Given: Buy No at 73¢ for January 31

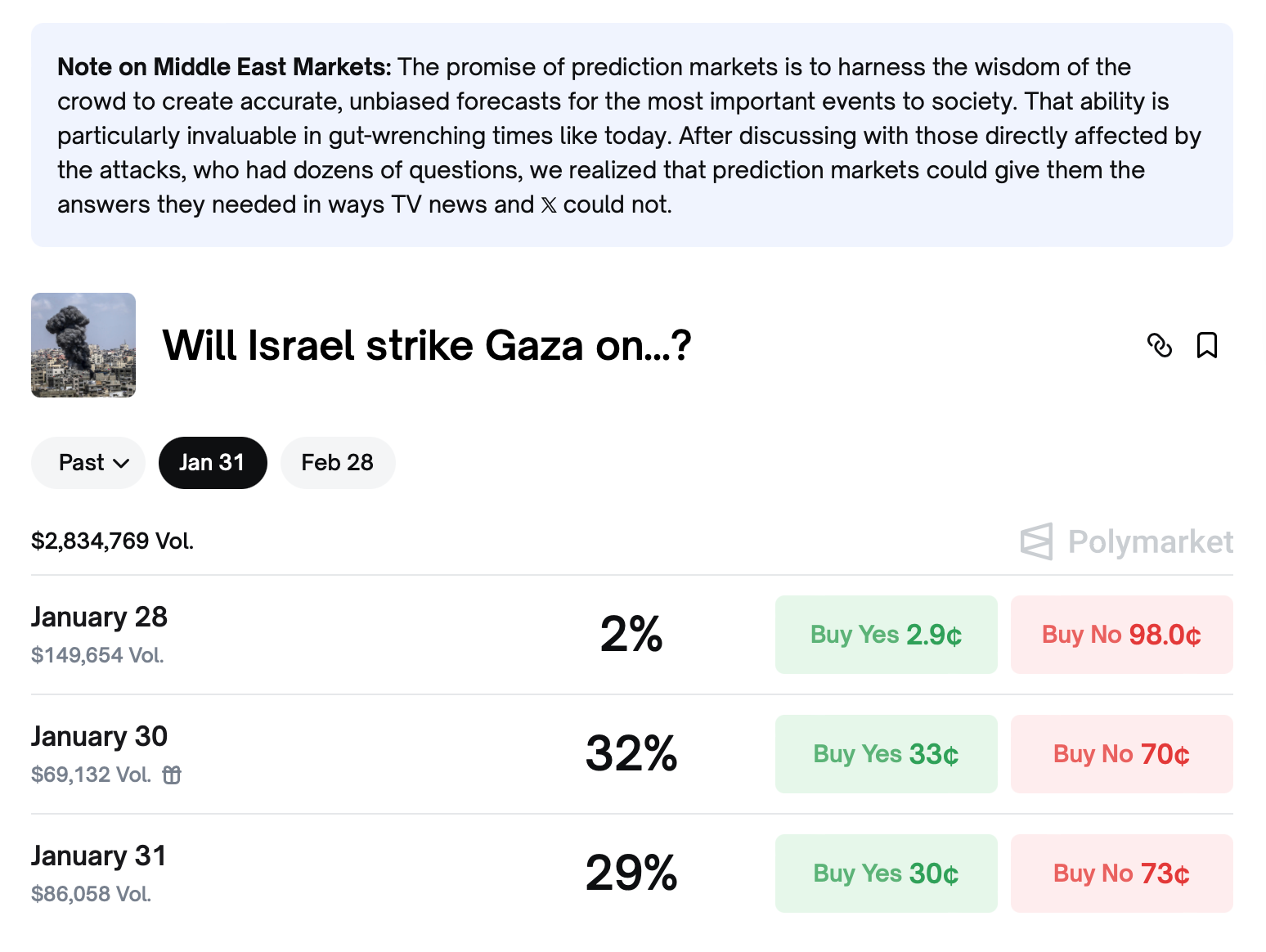Looking at the screenshot, I should click(1121, 873).
